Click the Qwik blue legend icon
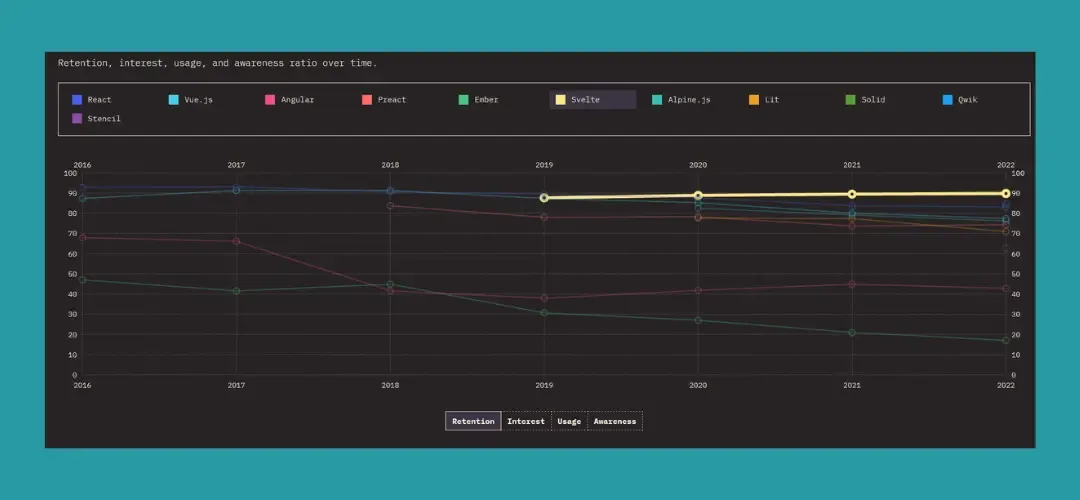1080x500 pixels. point(948,100)
